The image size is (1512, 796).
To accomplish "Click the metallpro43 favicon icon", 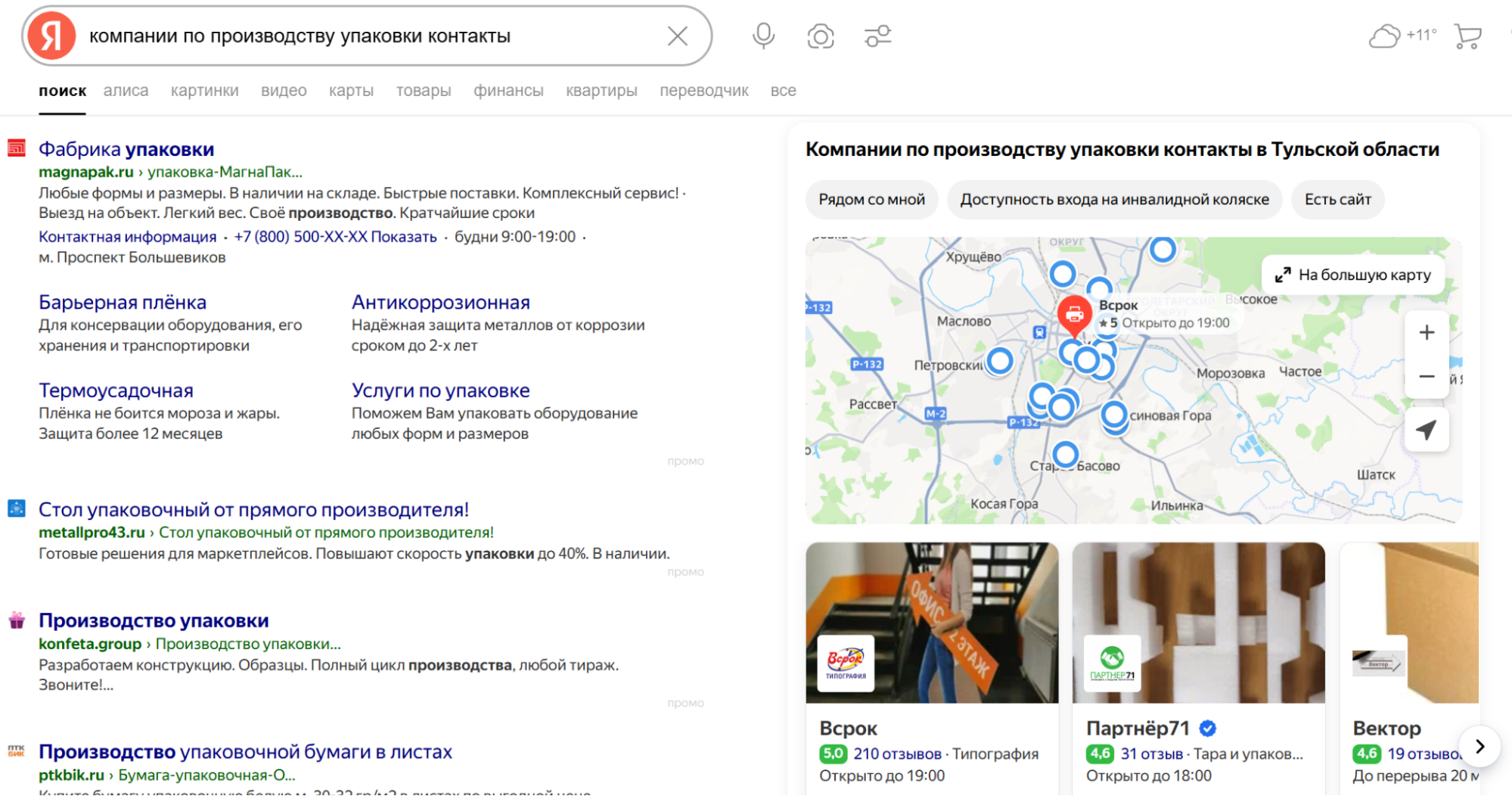I will click(x=17, y=508).
